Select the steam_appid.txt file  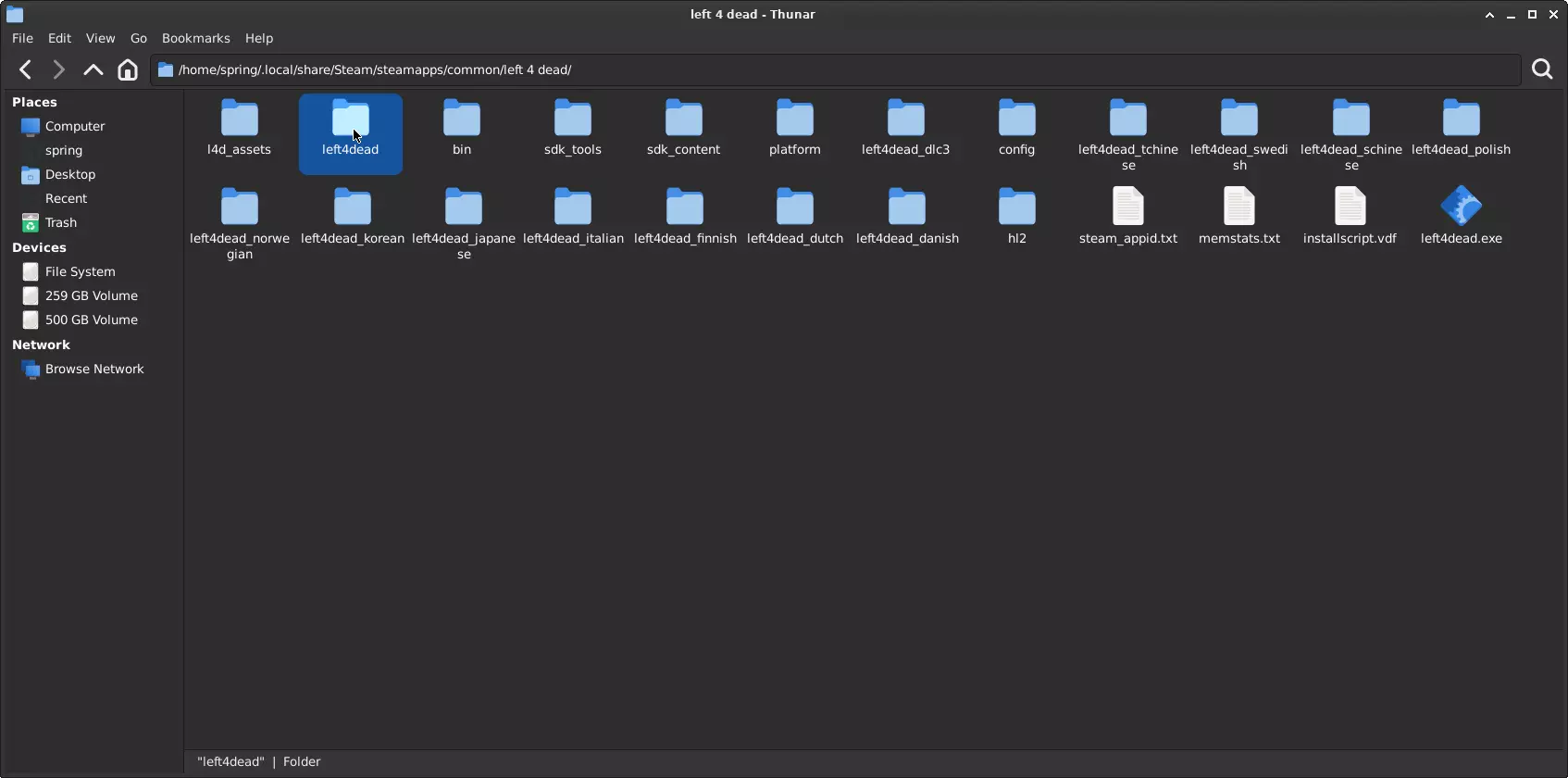point(1128,217)
